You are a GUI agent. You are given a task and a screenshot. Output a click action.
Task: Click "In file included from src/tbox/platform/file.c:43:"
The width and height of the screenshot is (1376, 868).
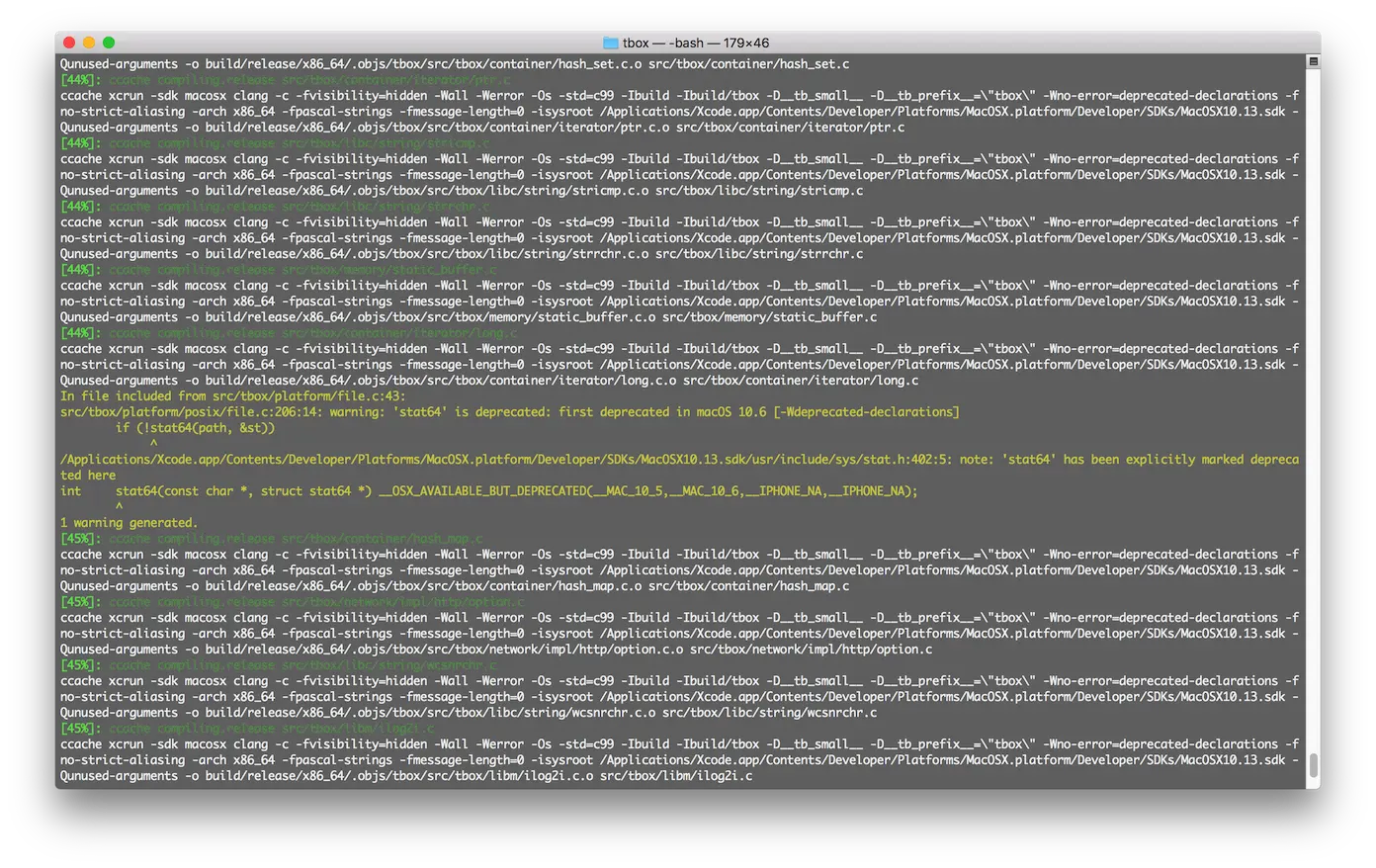click(232, 396)
